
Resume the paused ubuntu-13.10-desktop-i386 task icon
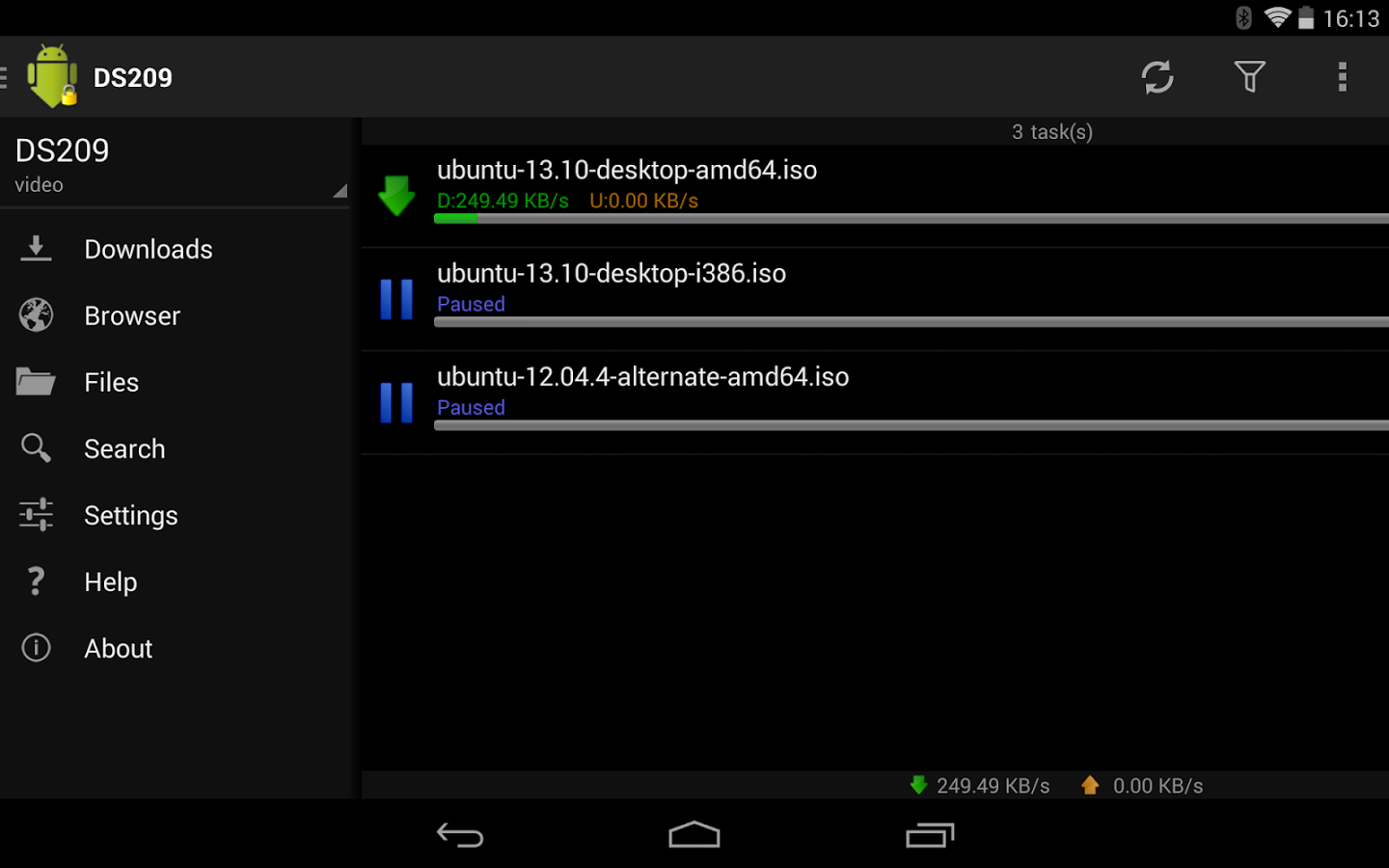(396, 299)
